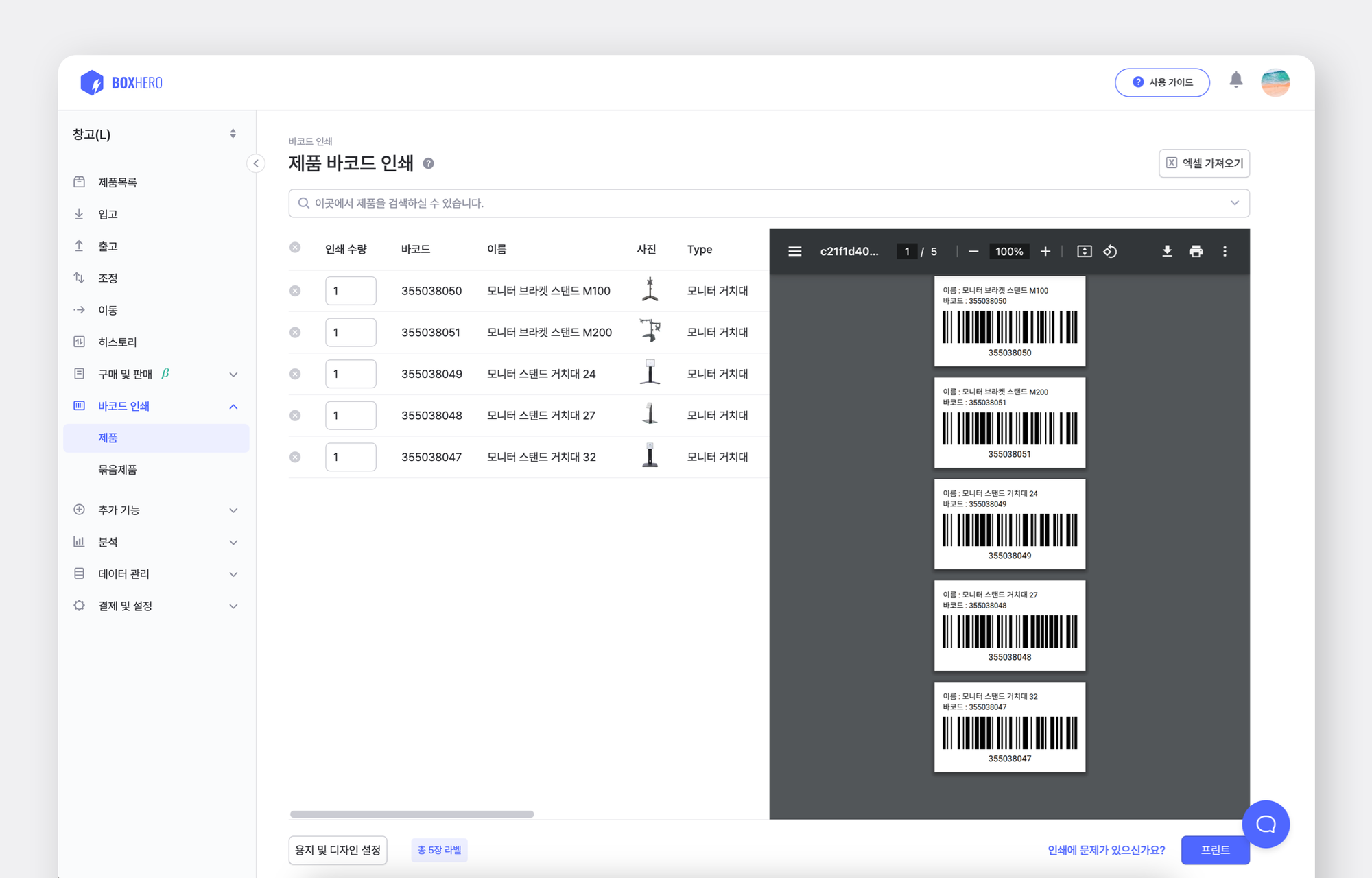Screen dimensions: 1372x878
Task: Open more options in the PDF toolbar
Action: point(1225,251)
